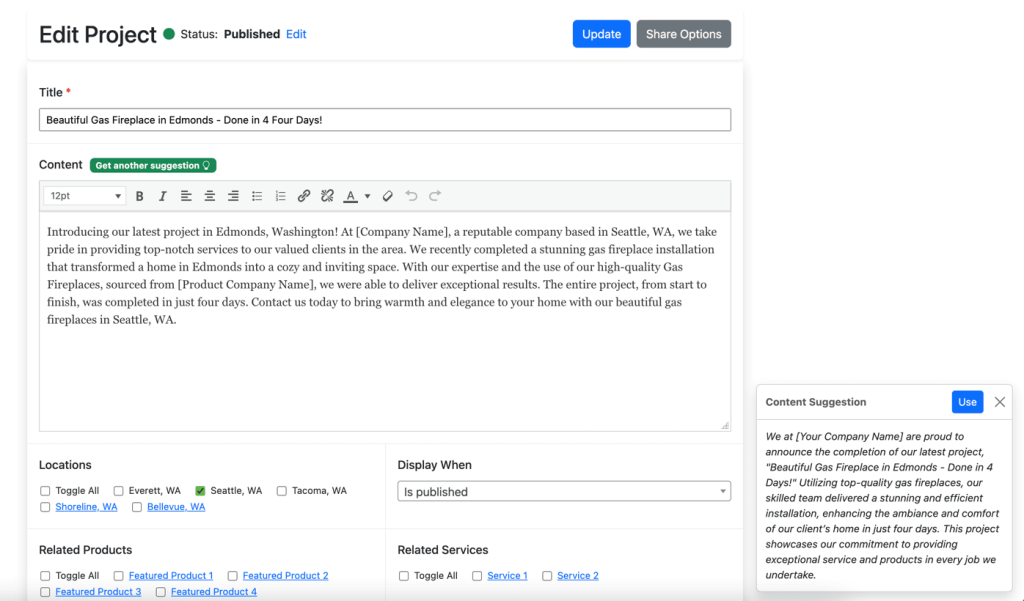The width and height of the screenshot is (1024, 601).
Task: Toggle bold formatting in the editor
Action: tap(139, 196)
